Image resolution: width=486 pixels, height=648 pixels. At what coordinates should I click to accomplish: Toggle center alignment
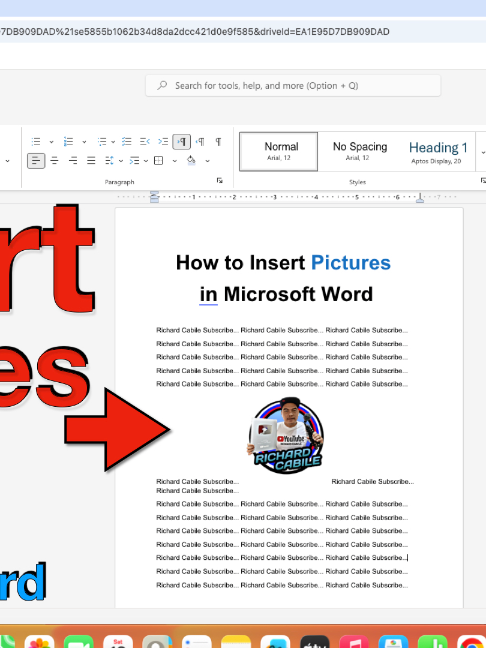coord(54,160)
